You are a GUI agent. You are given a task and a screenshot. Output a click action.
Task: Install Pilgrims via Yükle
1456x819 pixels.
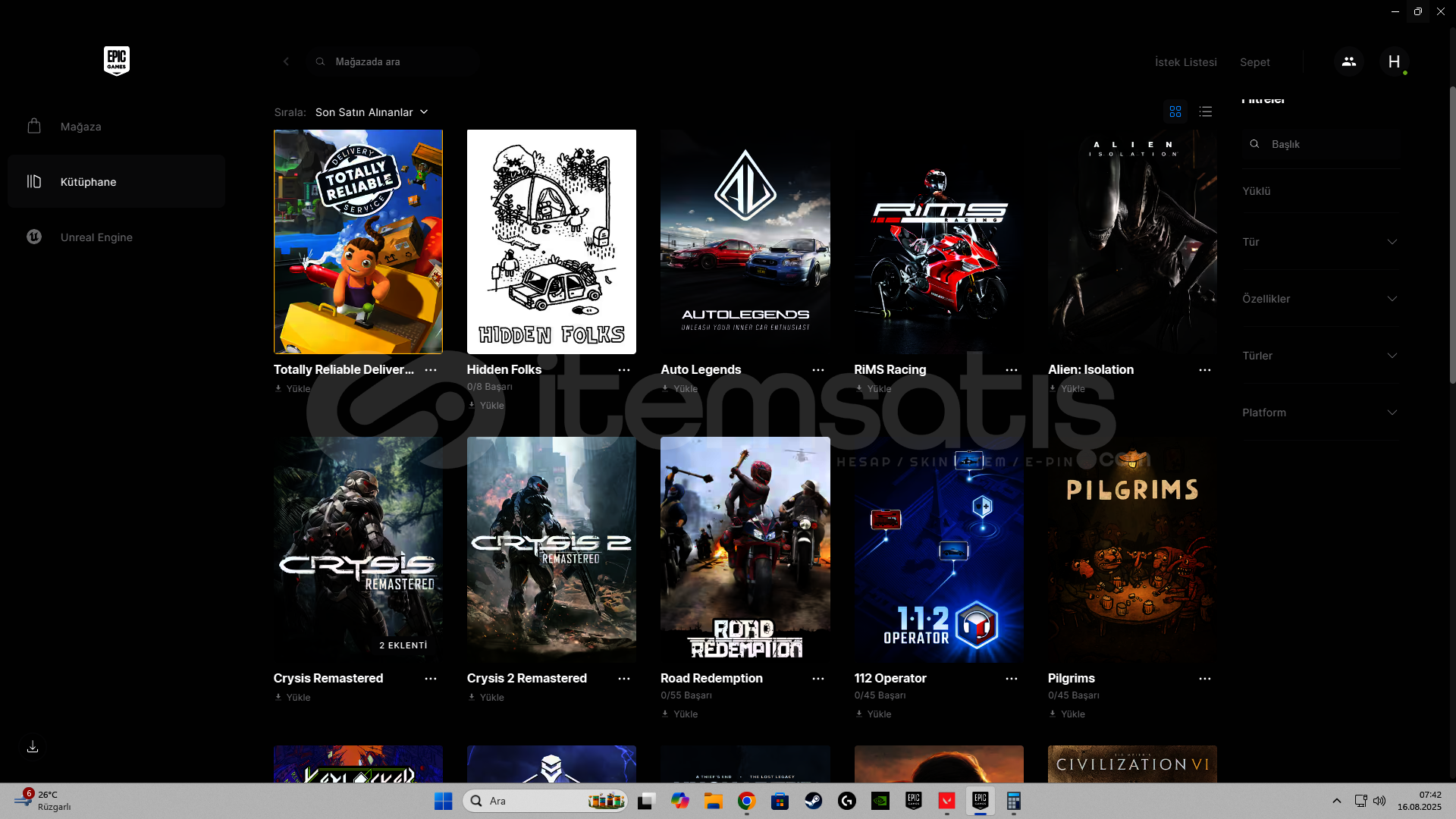point(1067,714)
